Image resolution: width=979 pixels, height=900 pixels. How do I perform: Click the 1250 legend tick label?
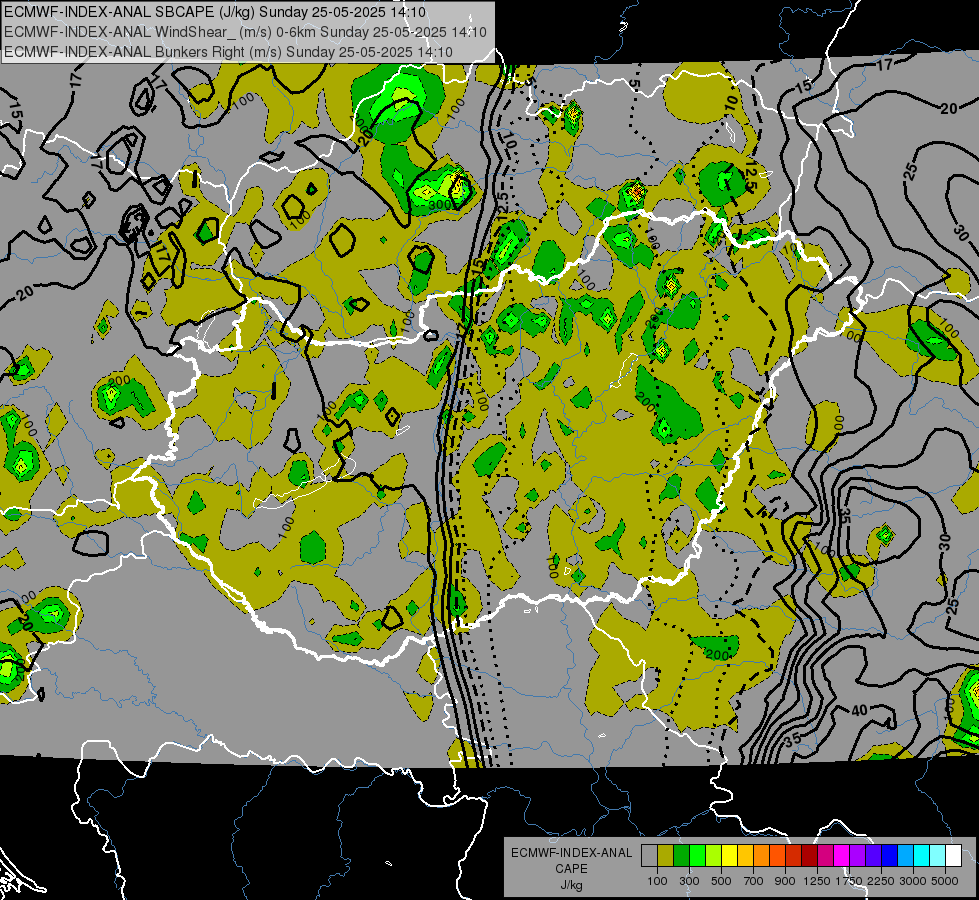click(817, 881)
